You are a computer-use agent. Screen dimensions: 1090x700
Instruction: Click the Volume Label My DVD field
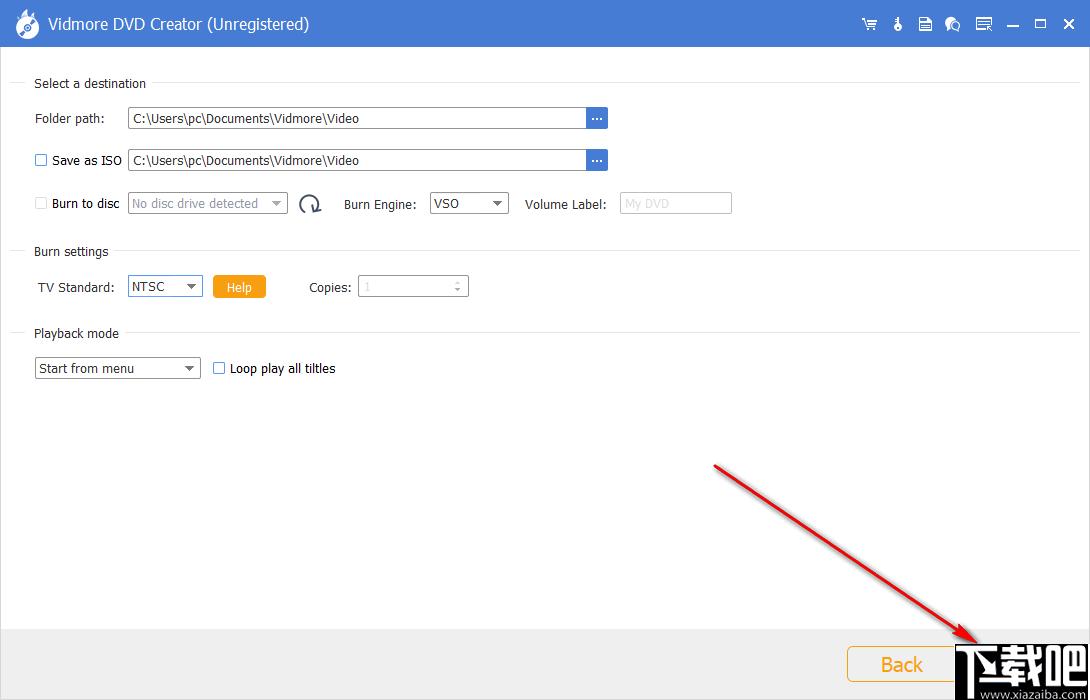pos(676,204)
